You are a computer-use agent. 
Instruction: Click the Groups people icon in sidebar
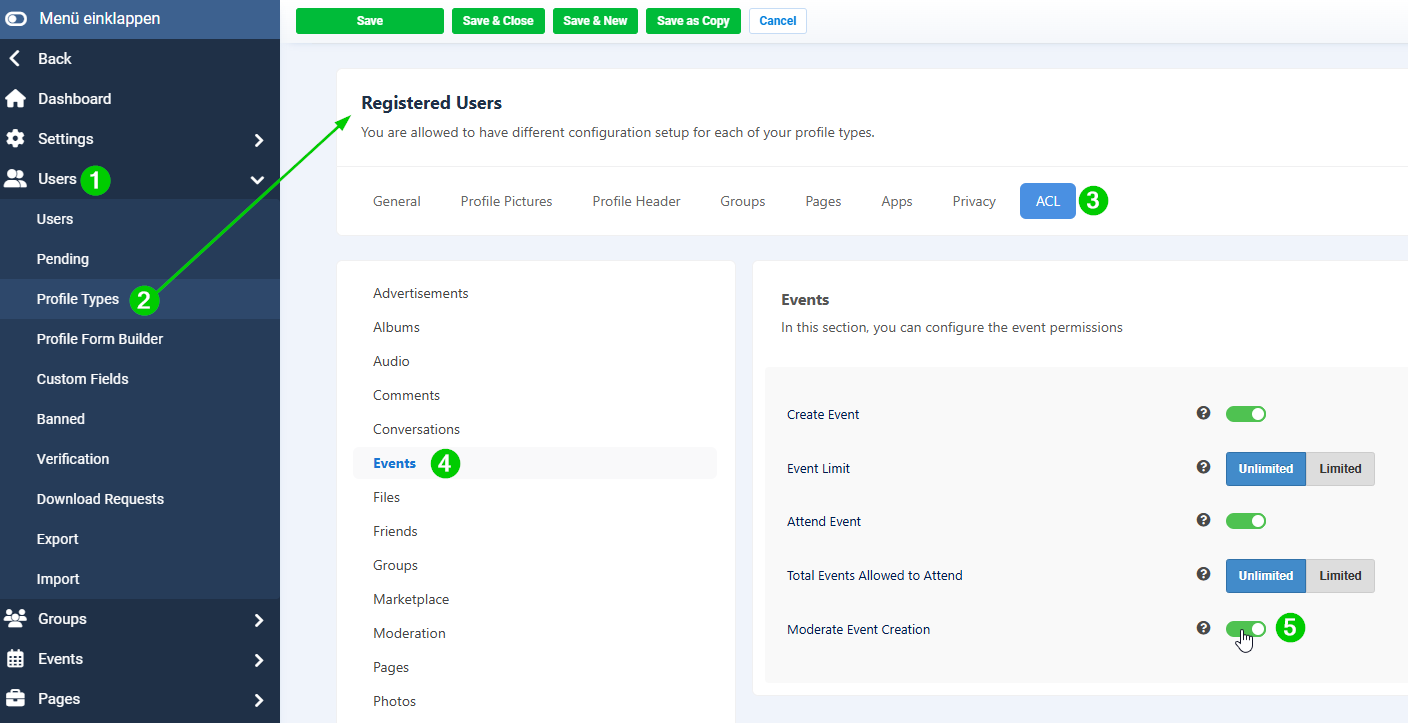coord(16,619)
